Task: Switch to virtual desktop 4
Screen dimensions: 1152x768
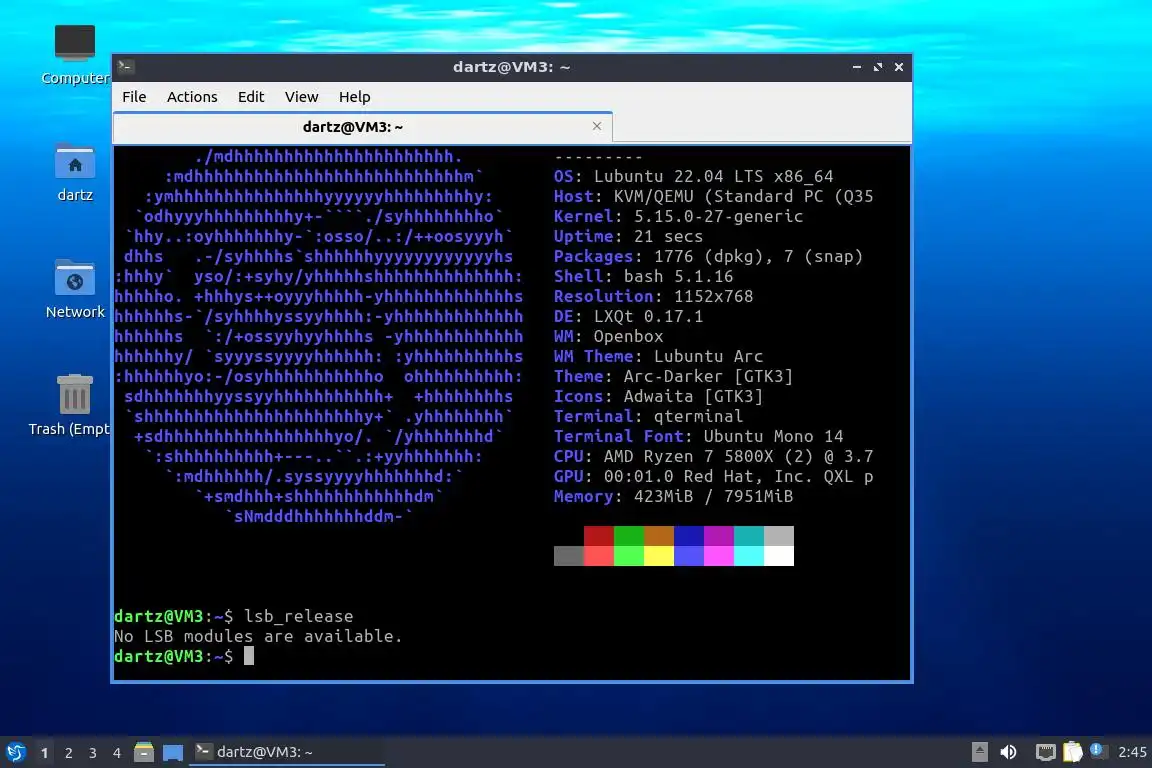Action: click(x=117, y=753)
